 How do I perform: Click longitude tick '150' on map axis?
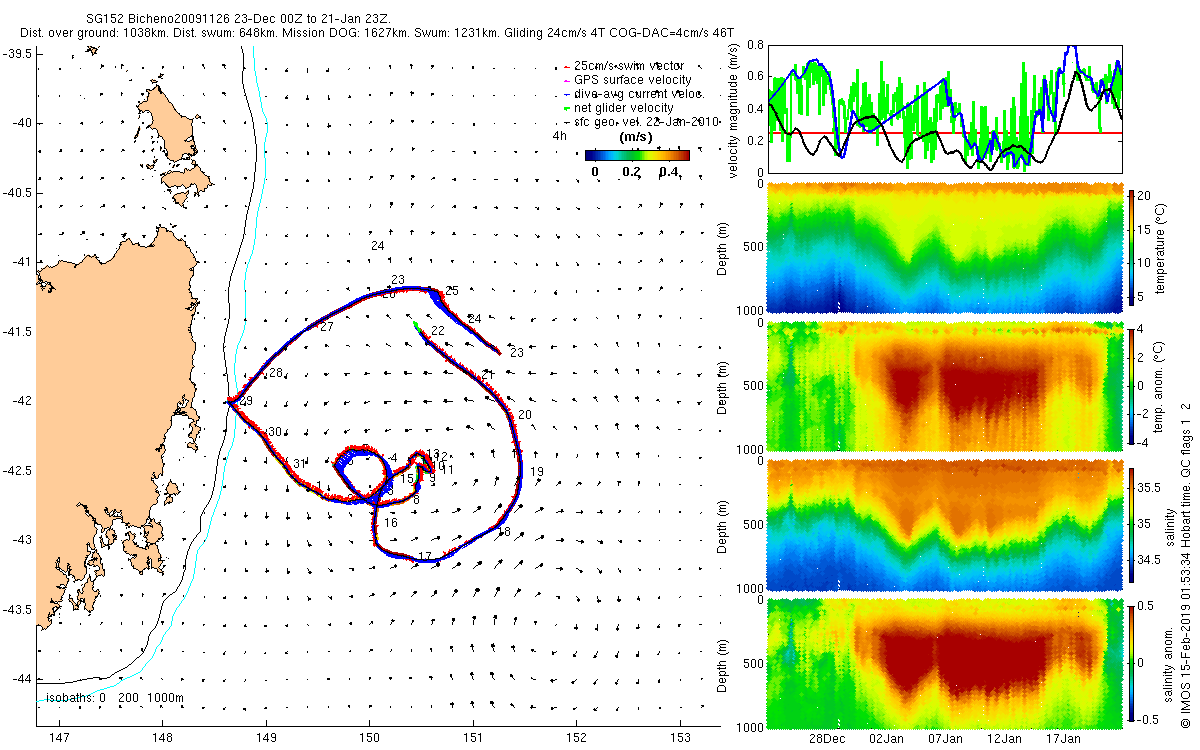[370, 738]
